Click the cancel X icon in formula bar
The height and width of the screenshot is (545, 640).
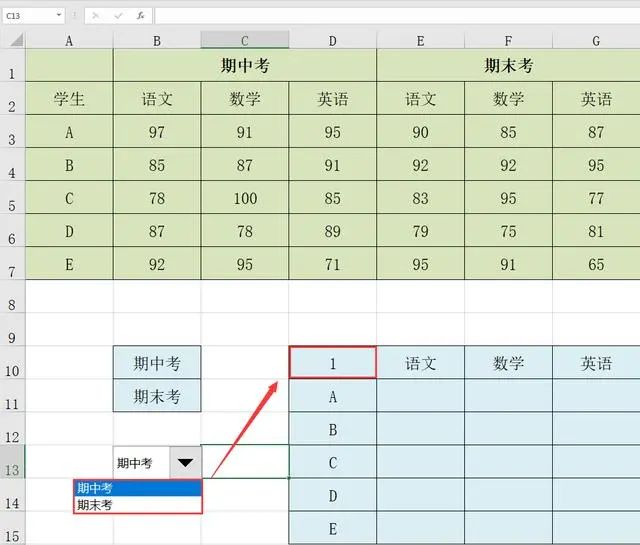[x=95, y=16]
